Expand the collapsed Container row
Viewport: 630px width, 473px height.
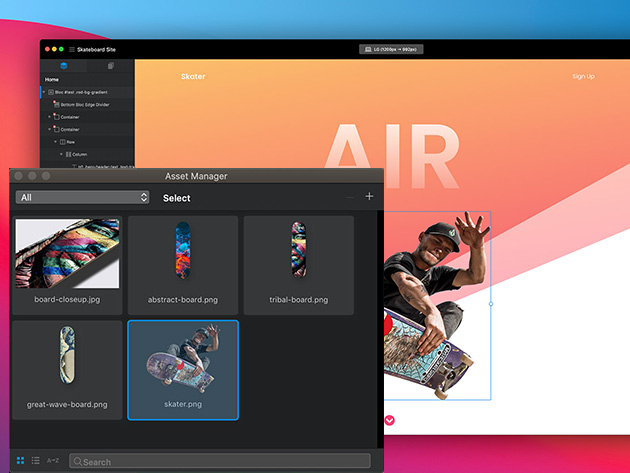[x=49, y=117]
